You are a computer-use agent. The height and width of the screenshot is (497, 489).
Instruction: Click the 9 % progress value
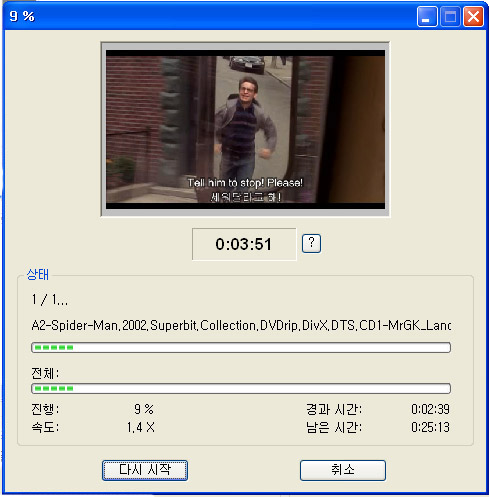tap(144, 409)
